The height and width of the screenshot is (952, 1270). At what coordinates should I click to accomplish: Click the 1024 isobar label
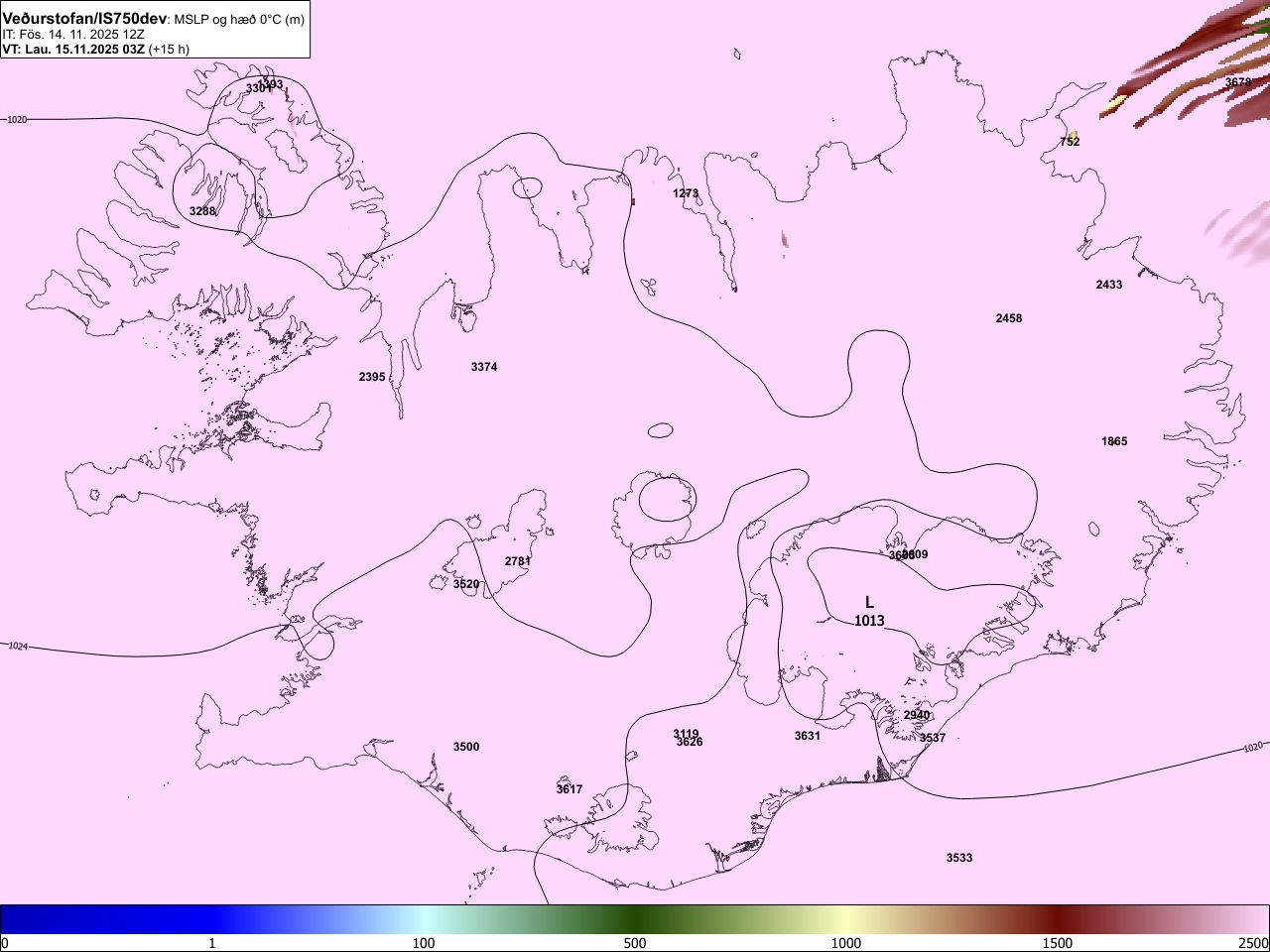point(18,646)
